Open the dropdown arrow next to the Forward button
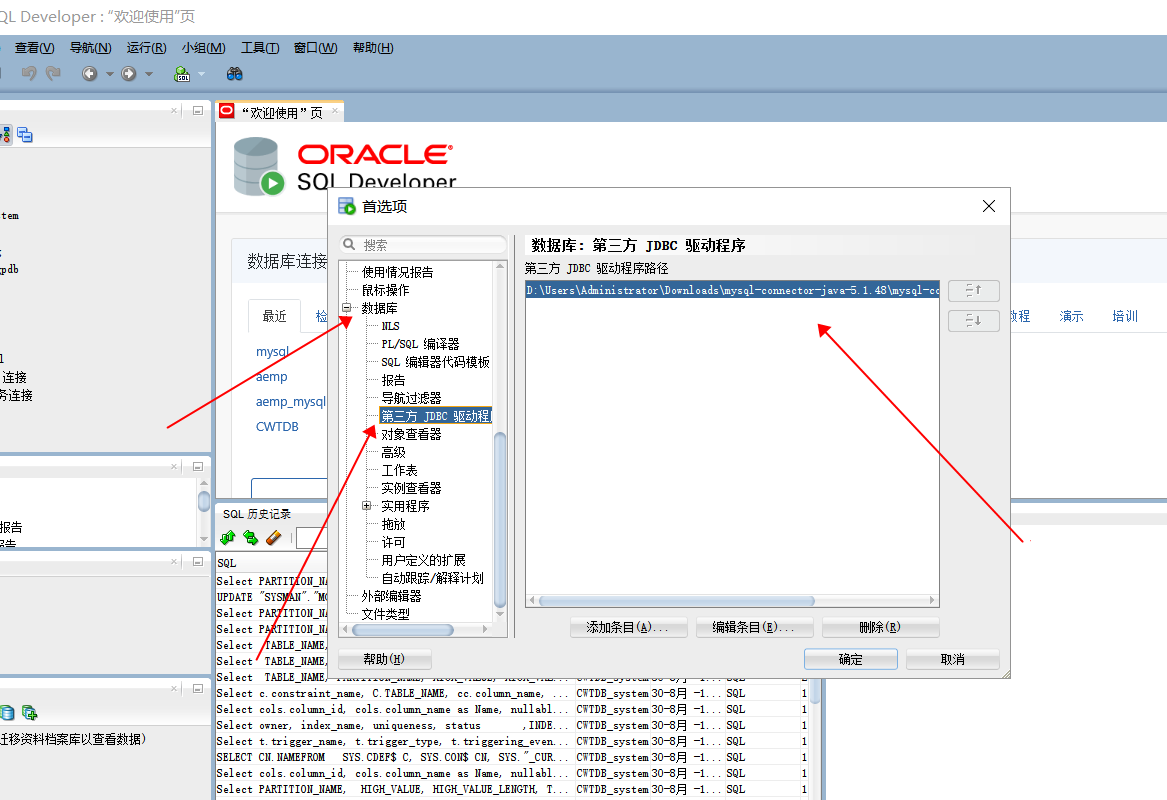 coord(149,74)
